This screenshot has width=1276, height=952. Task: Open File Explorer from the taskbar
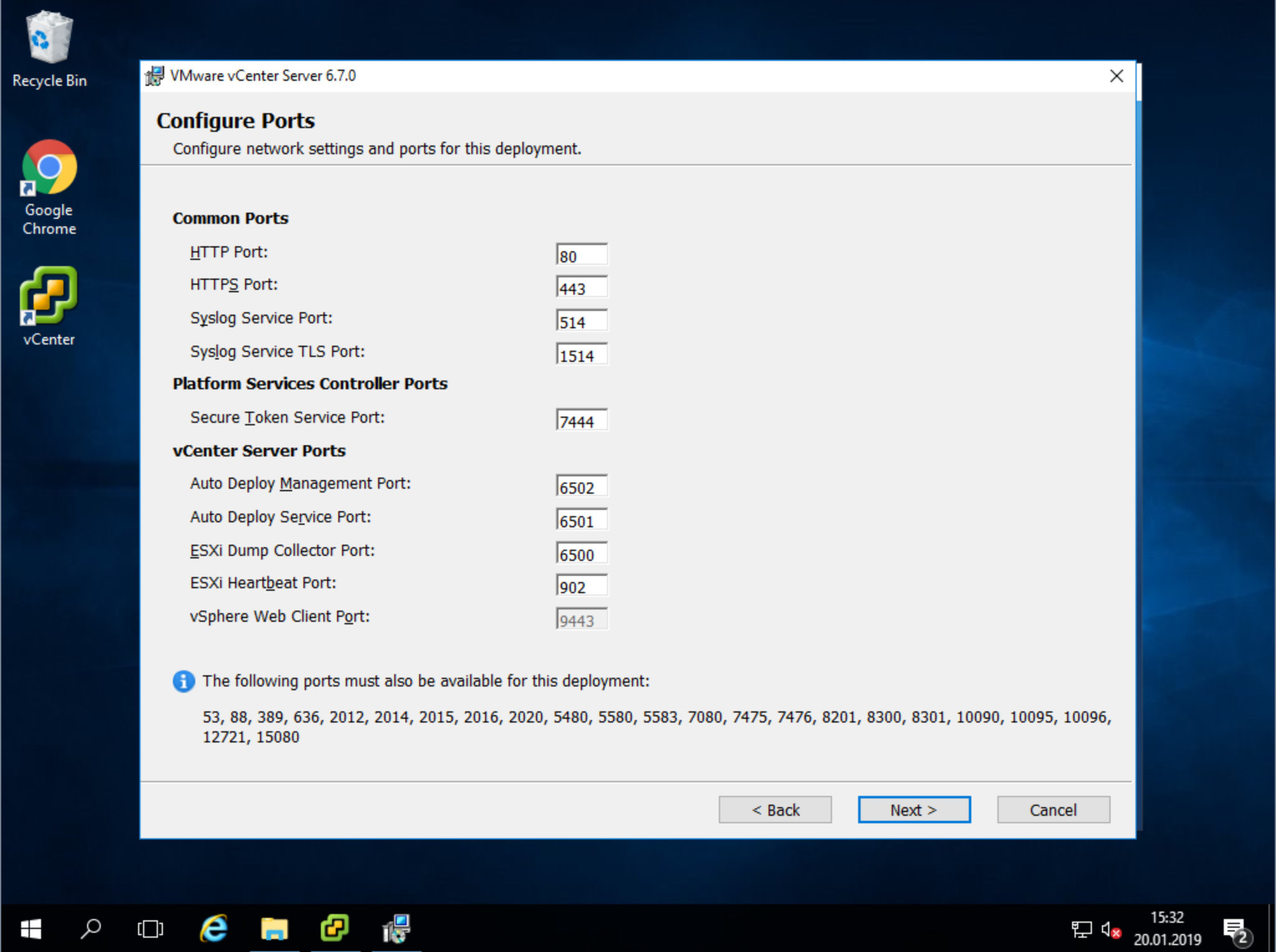coord(274,929)
